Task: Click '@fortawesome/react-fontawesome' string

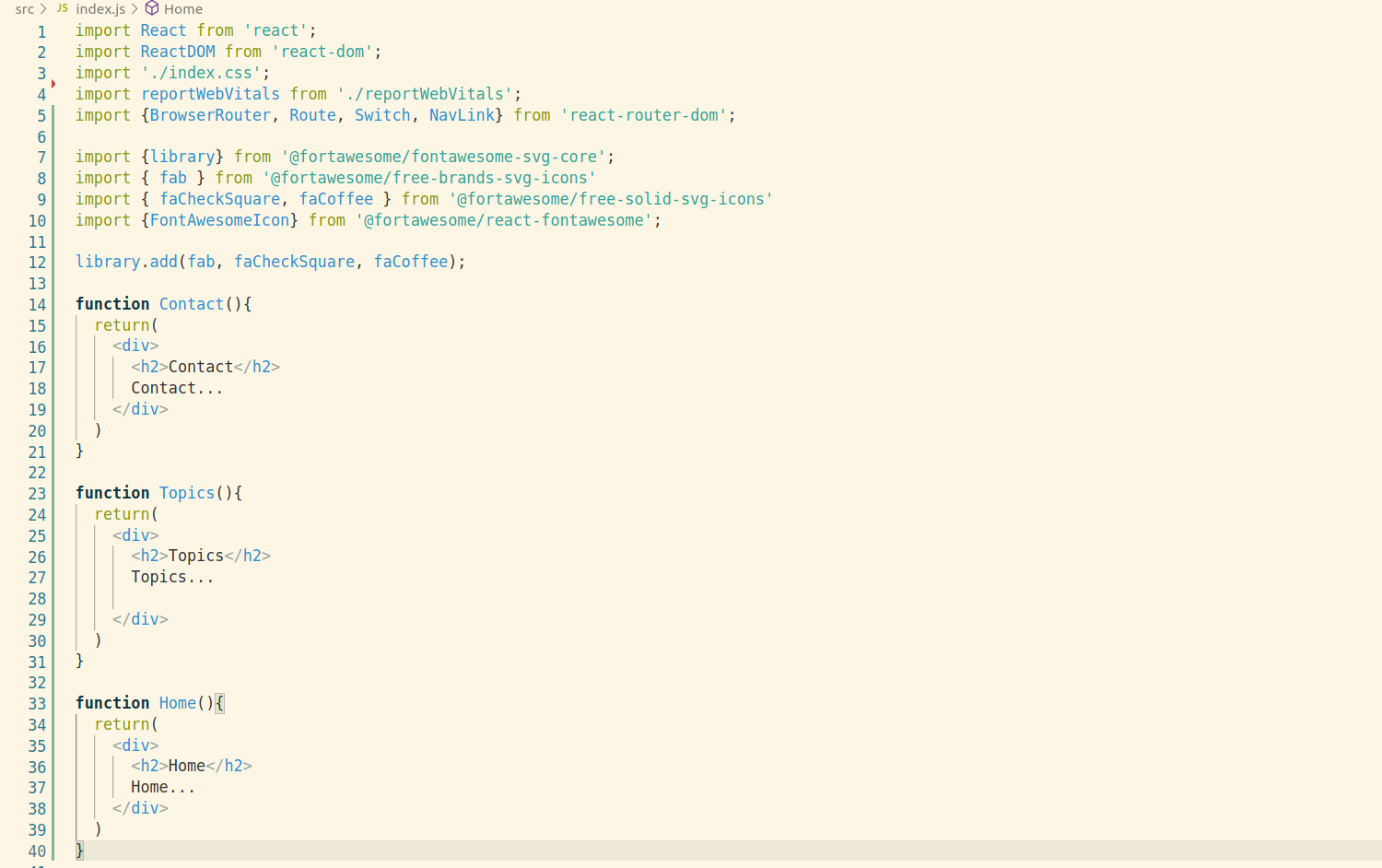Action: click(504, 220)
